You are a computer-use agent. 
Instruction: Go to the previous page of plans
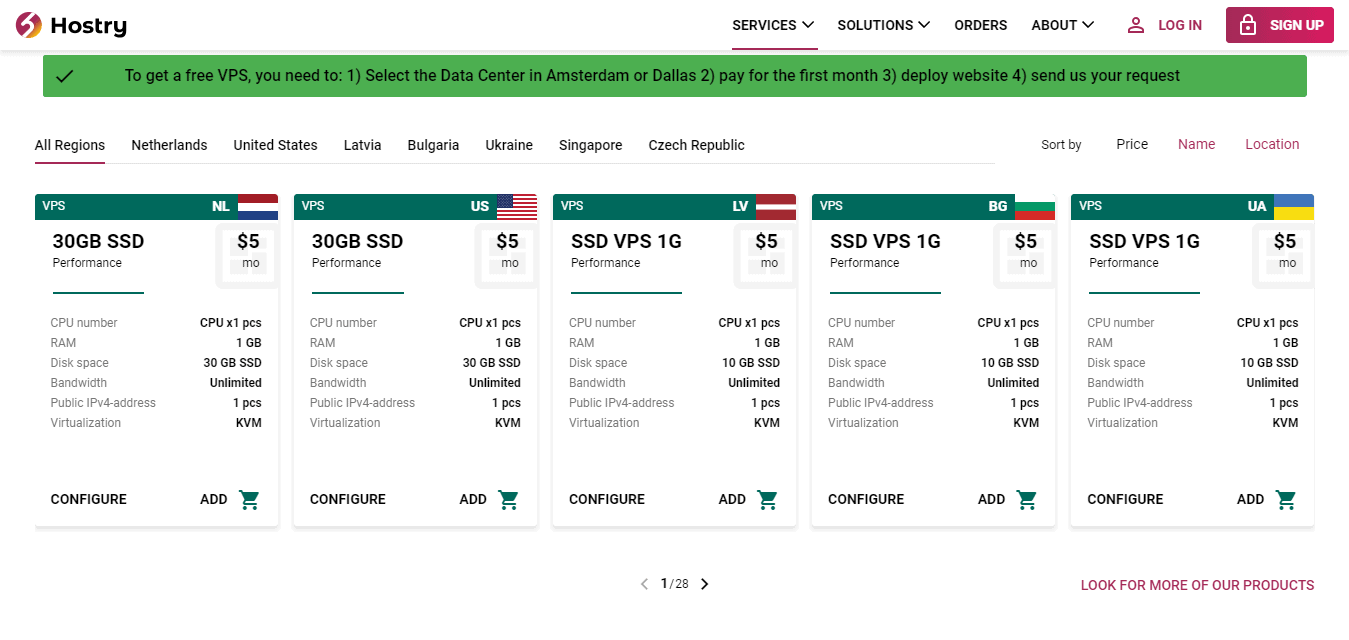click(x=644, y=584)
